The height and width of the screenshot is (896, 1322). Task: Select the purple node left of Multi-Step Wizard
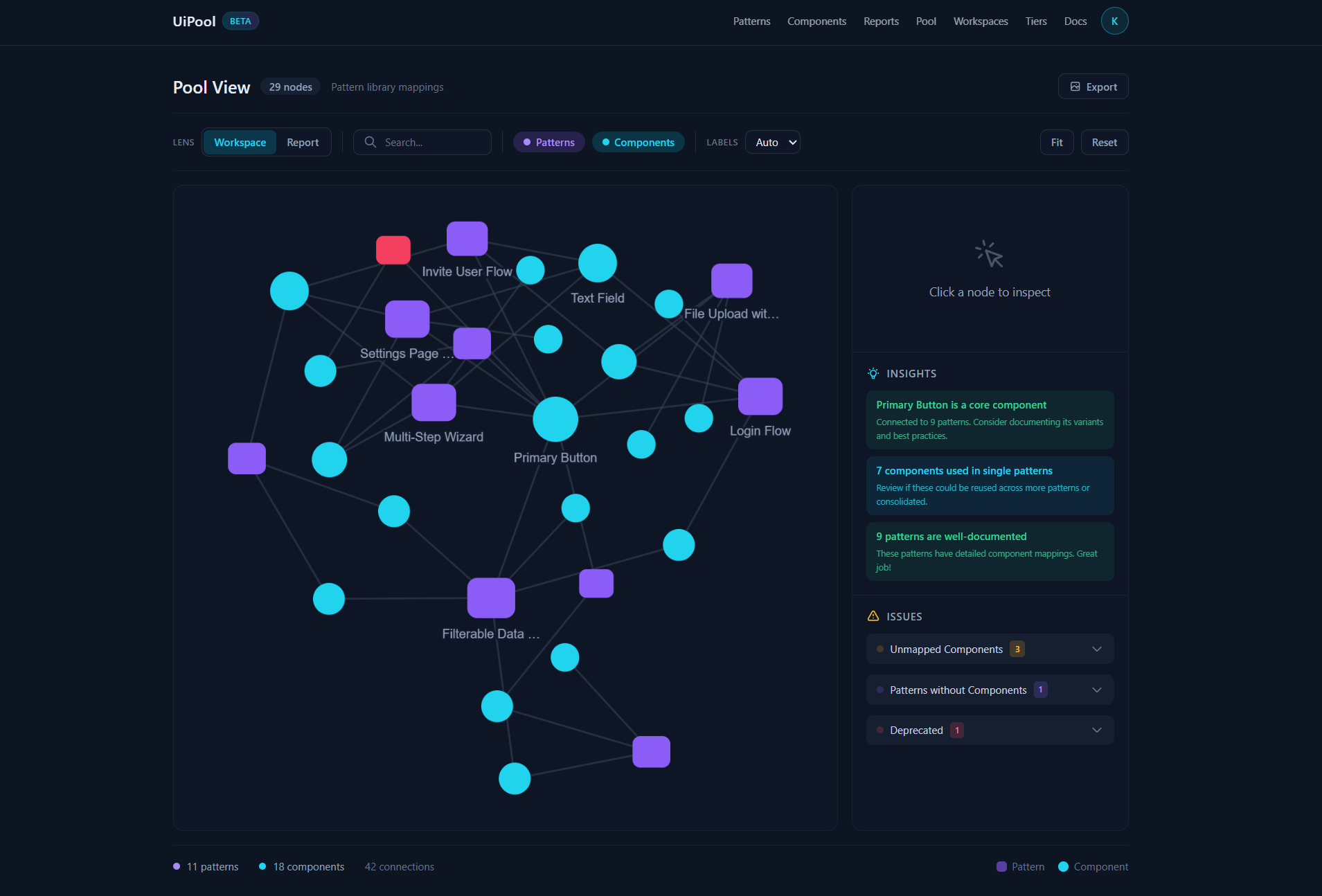tap(247, 458)
